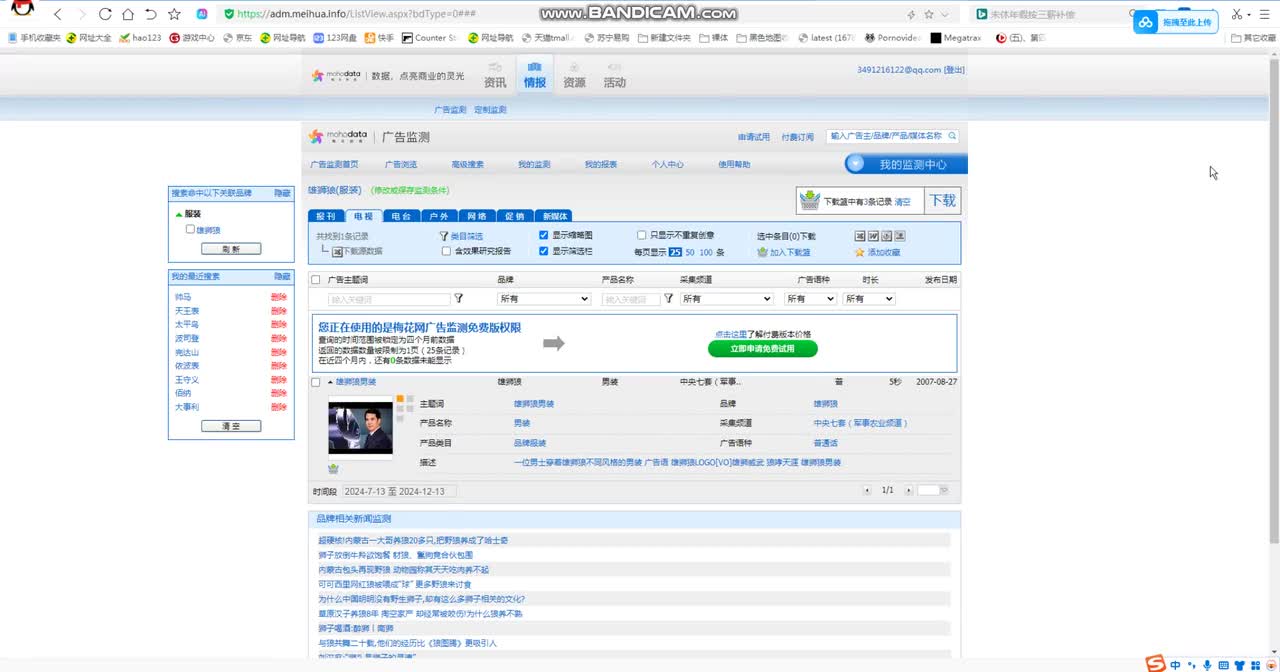Click the 时间段 date range field
The width and height of the screenshot is (1280, 672).
tap(400, 491)
